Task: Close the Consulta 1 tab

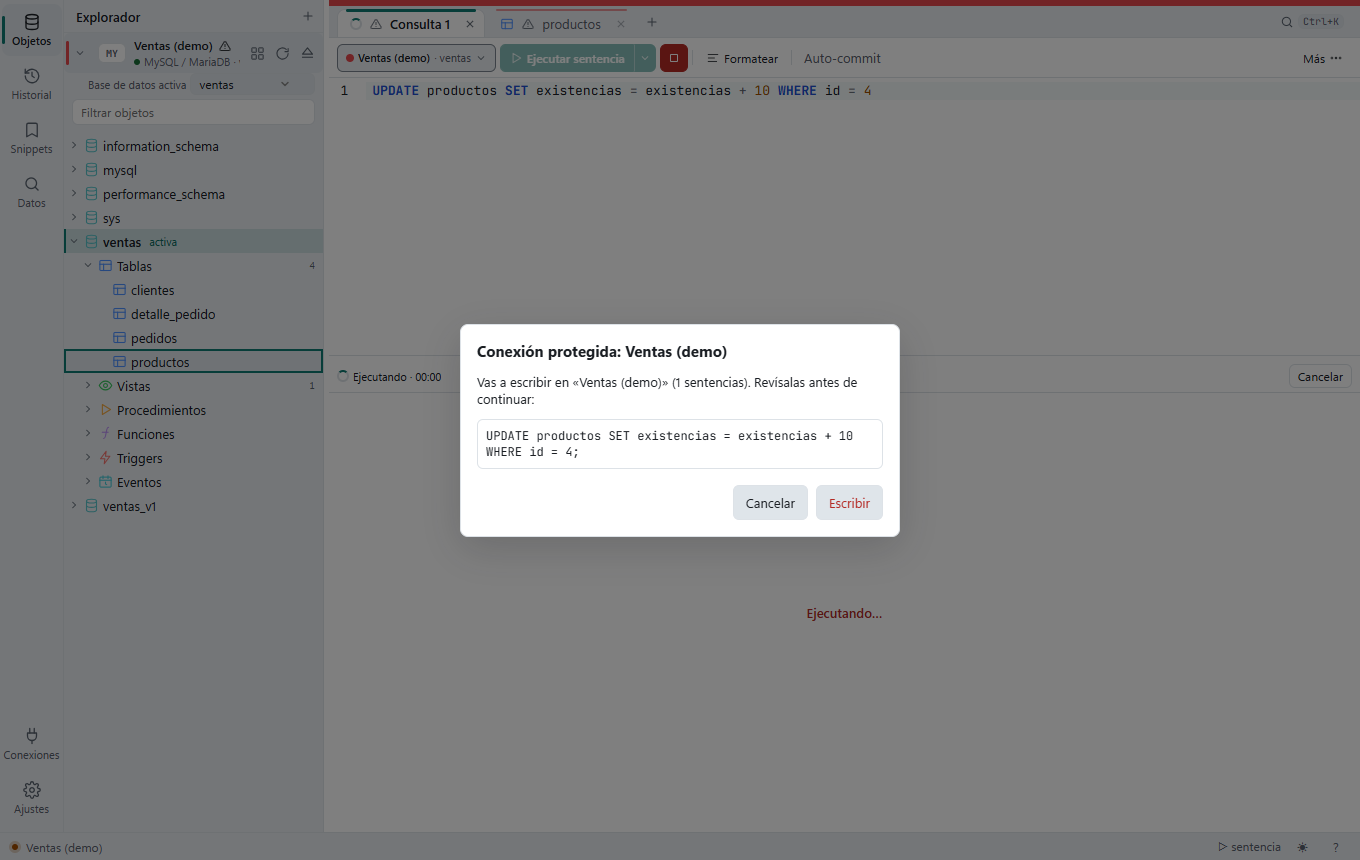Action: (470, 24)
